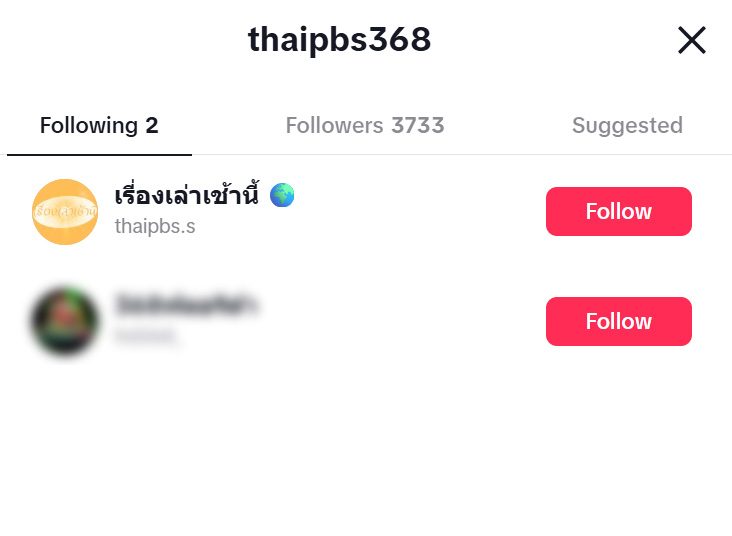Viewport: 732px width, 536px height.
Task: Open the blurred dark green avatar
Action: tap(65, 321)
